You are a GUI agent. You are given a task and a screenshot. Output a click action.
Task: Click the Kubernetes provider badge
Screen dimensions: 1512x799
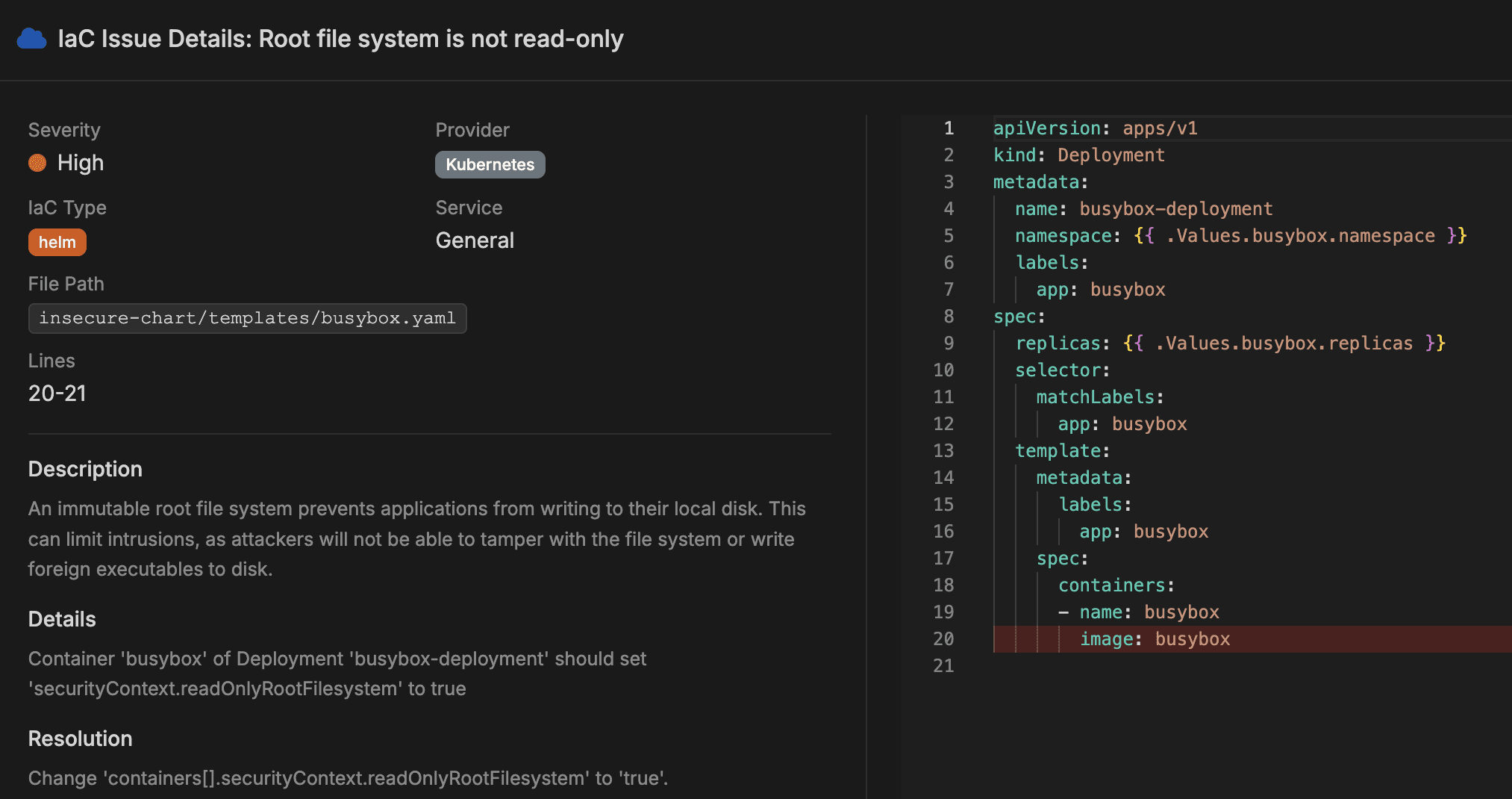tap(490, 165)
